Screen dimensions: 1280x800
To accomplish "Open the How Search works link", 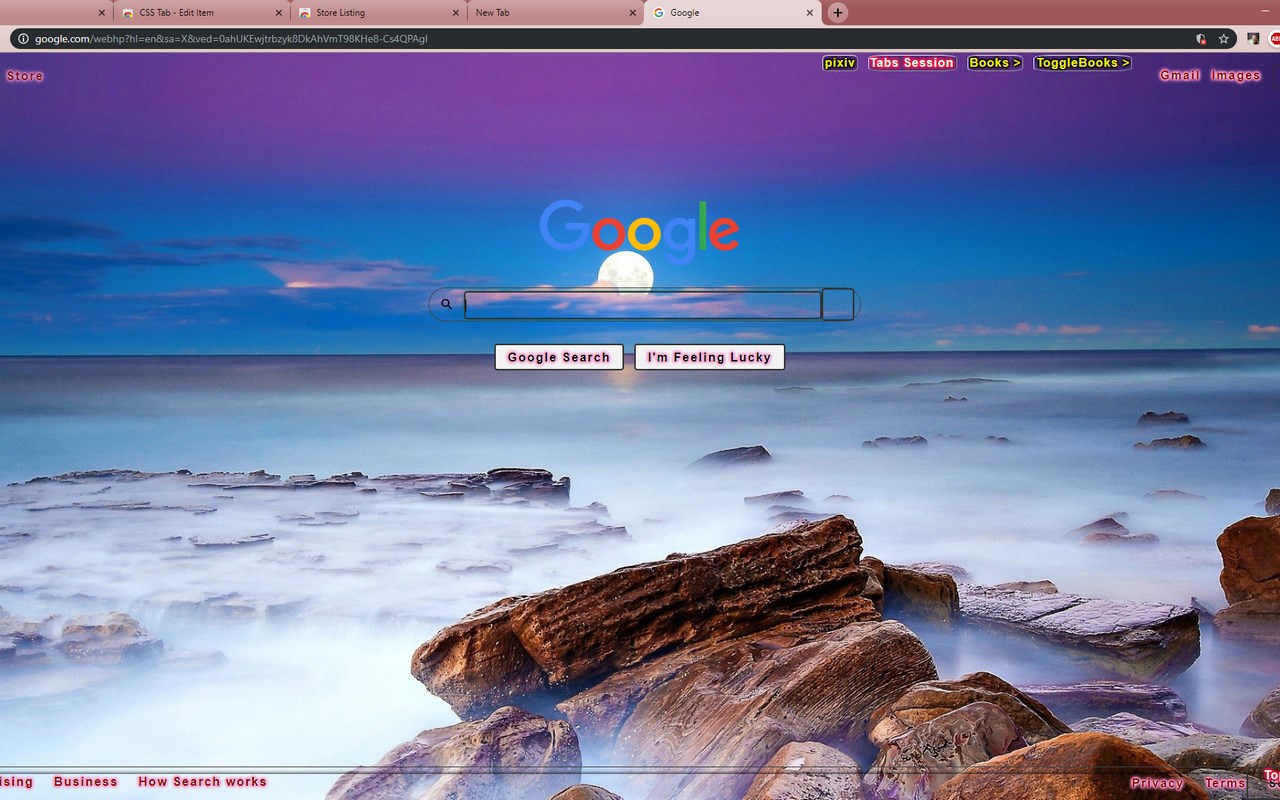I will pyautogui.click(x=203, y=782).
